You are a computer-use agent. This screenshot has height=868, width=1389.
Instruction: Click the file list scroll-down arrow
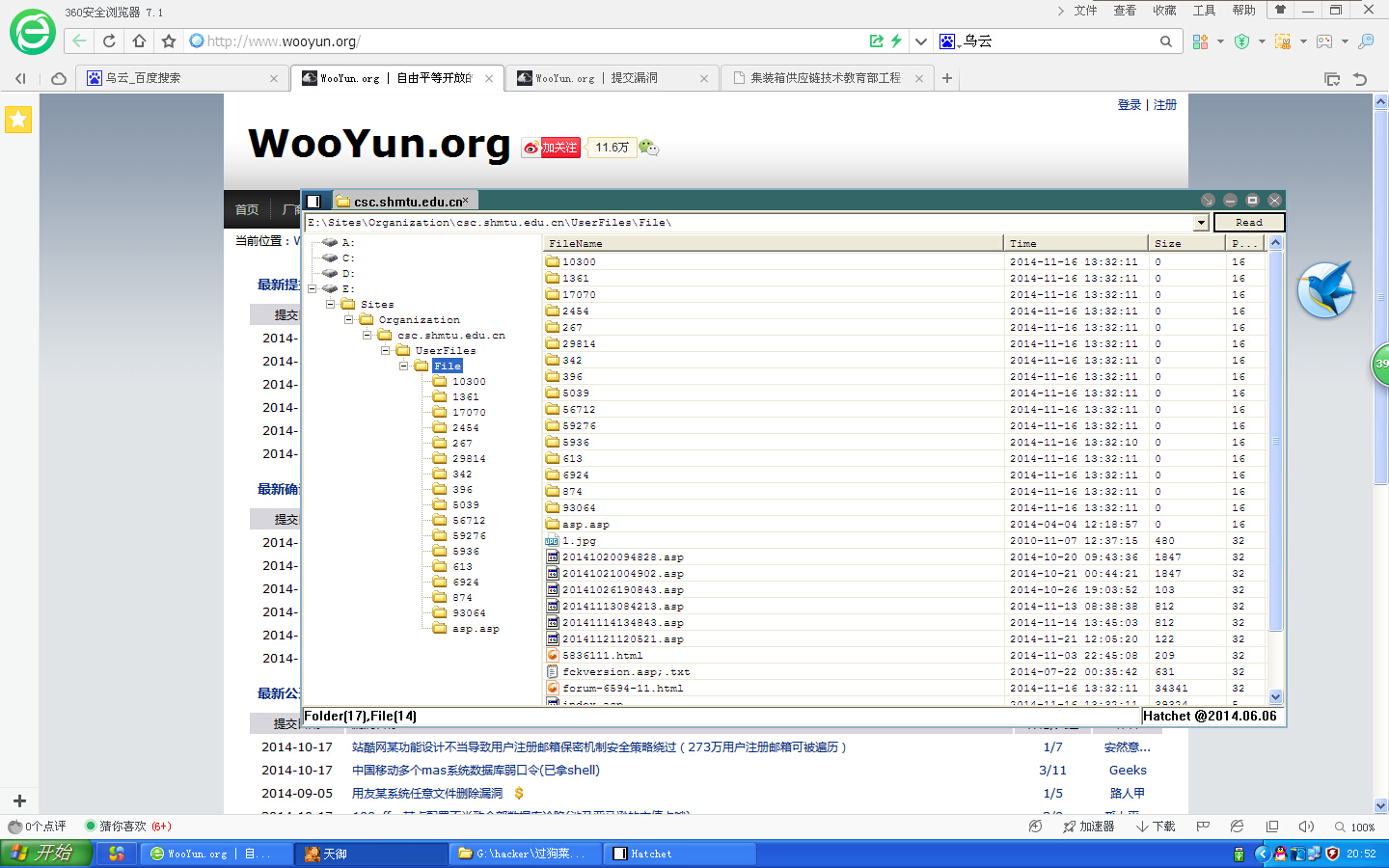1275,696
